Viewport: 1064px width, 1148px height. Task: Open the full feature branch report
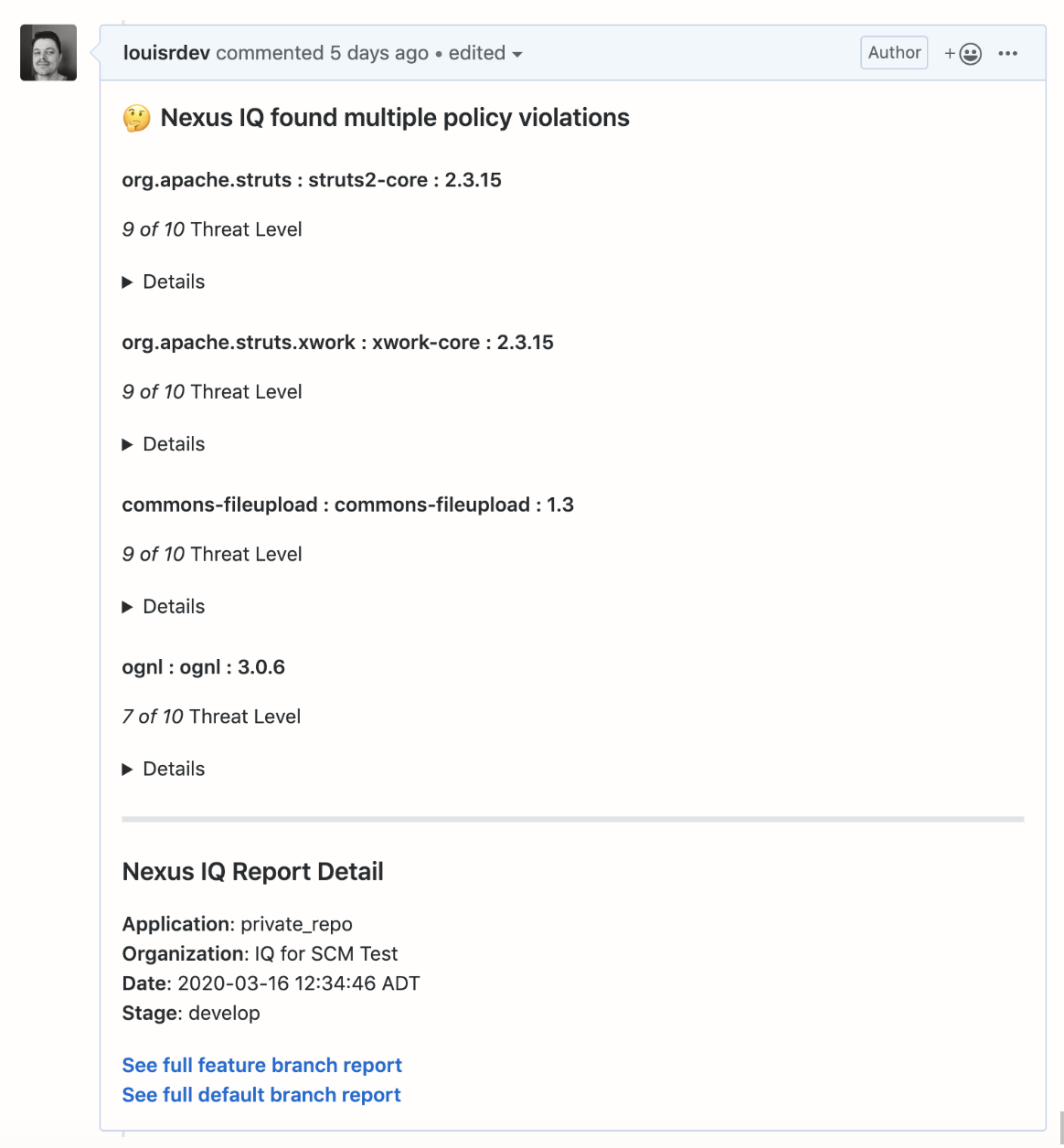pyautogui.click(x=262, y=1066)
